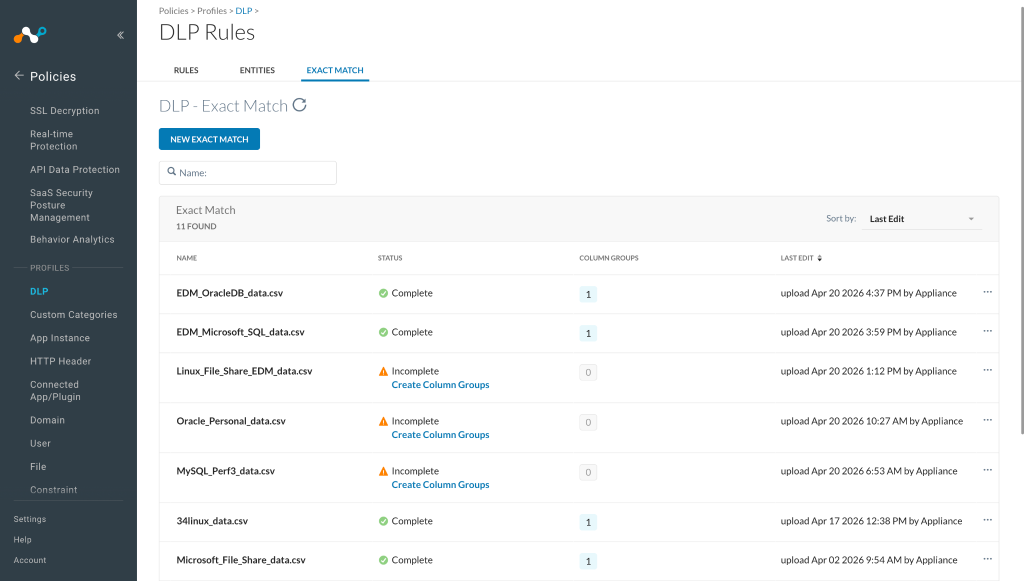Click green Complete check for EDM_Microsoft_SQL_data.csv

383,332
